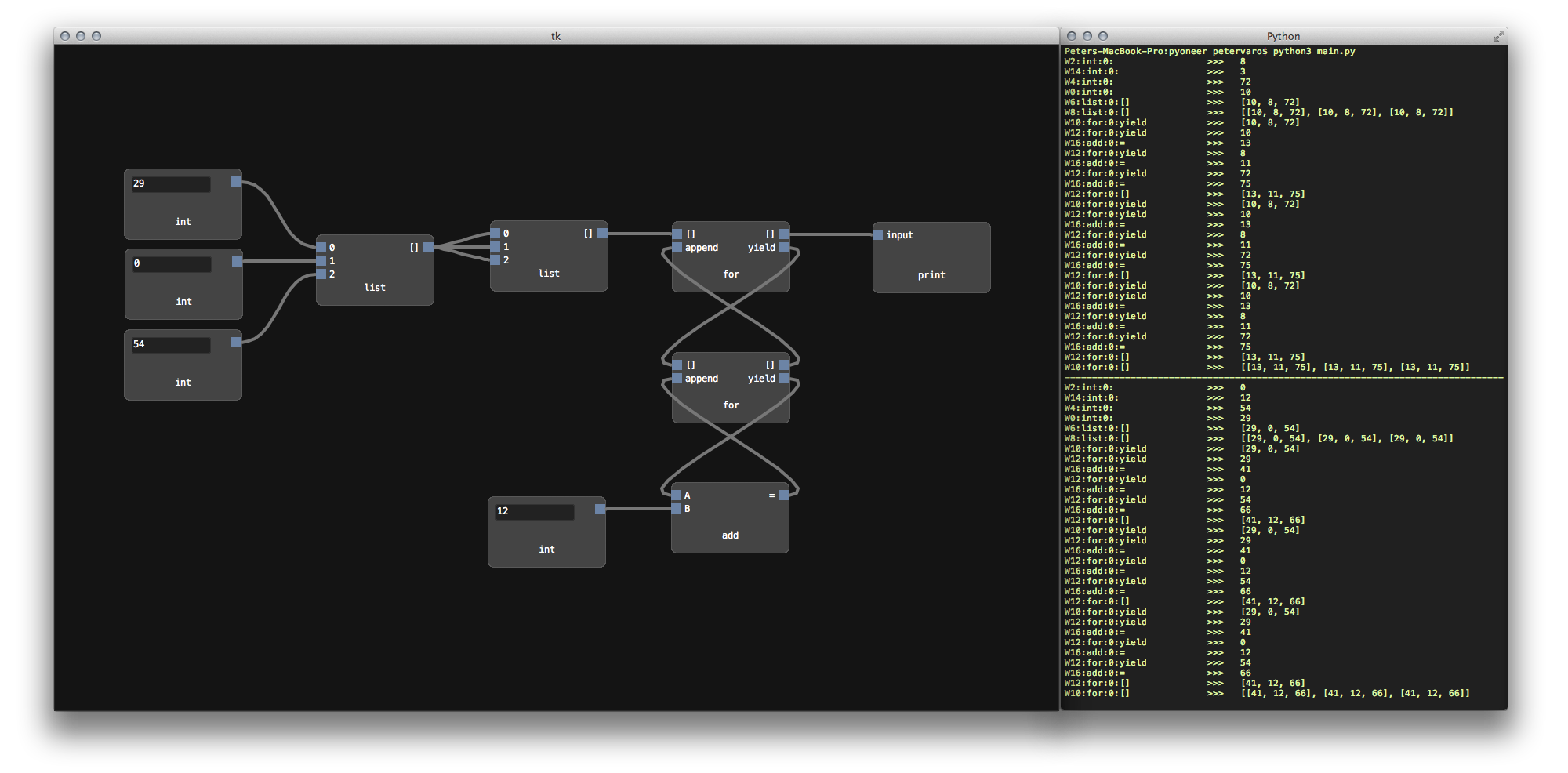The image size is (1568, 773).
Task: Click the W14:int:0: line showing value 3
Action: coord(1156,71)
